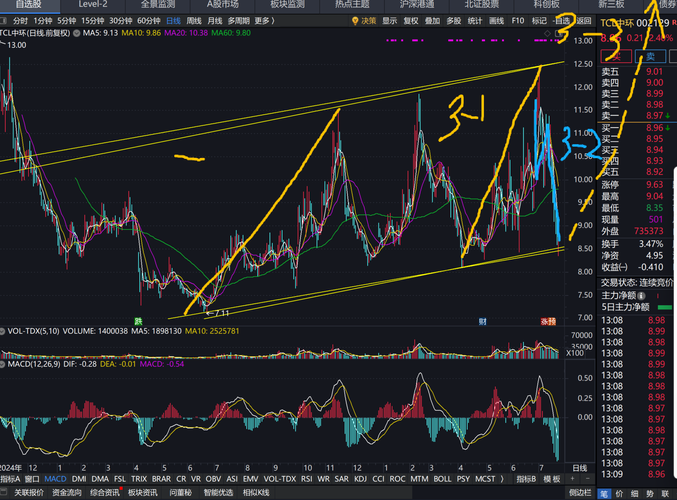This screenshot has height=500, width=677.
Task: Expand more indicators arrow after MCST
Action: tap(502, 479)
